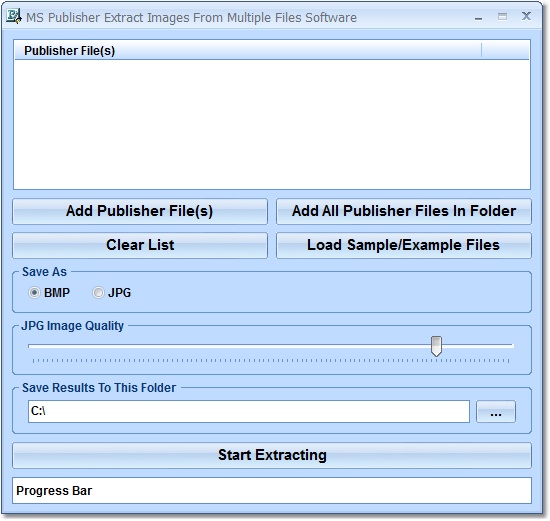Click the right end of the quality slider track
This screenshot has width=550, height=521.
(x=511, y=346)
